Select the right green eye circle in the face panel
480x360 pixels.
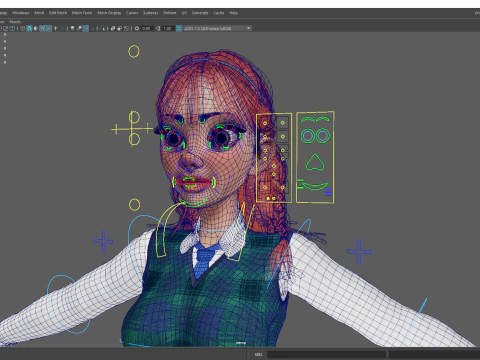pos(323,136)
